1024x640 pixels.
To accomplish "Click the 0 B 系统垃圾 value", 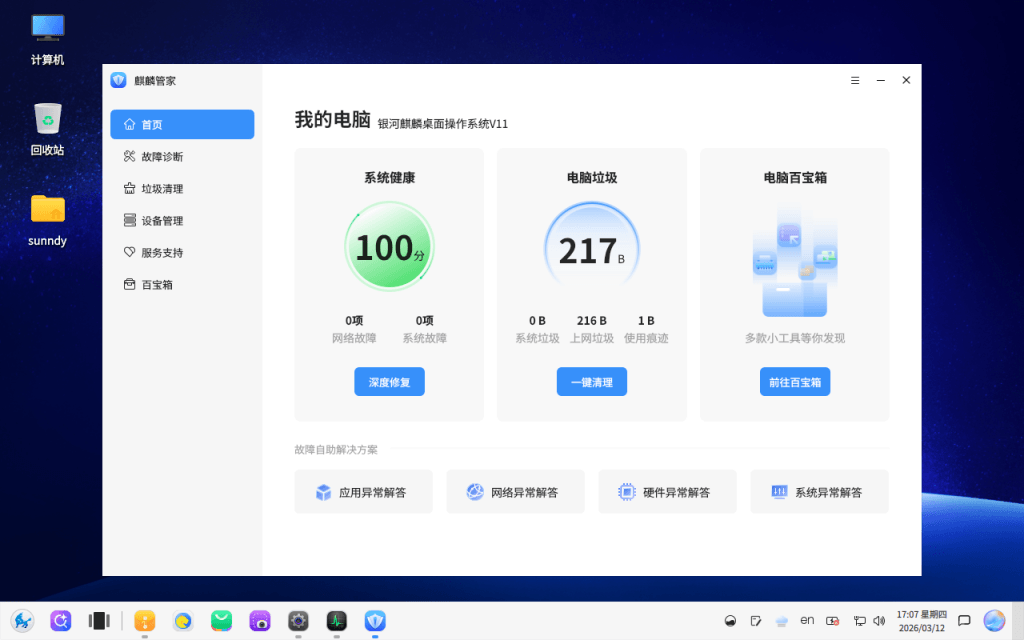I will [537, 321].
